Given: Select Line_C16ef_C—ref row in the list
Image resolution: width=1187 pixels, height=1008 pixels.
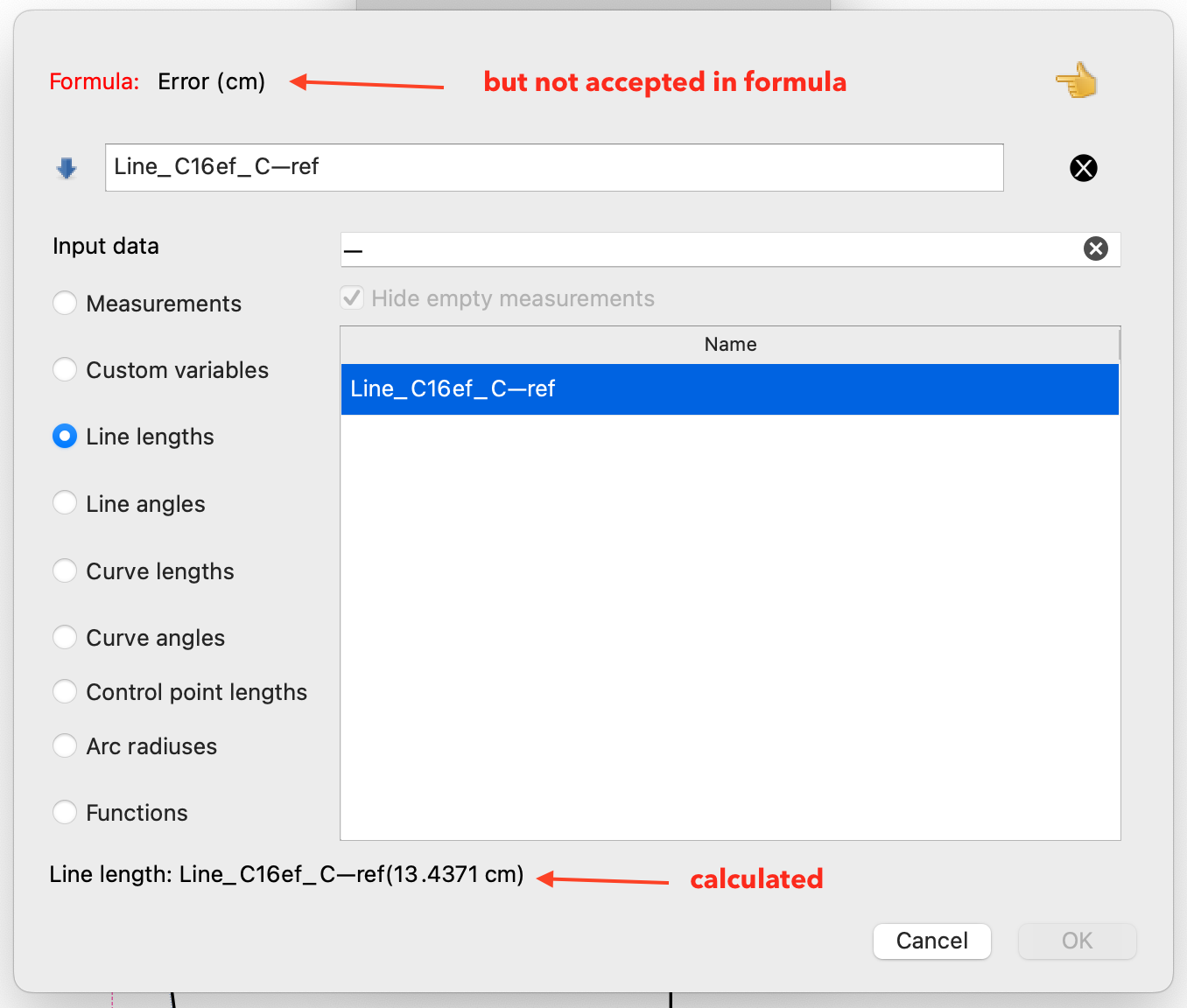Looking at the screenshot, I should click(729, 389).
